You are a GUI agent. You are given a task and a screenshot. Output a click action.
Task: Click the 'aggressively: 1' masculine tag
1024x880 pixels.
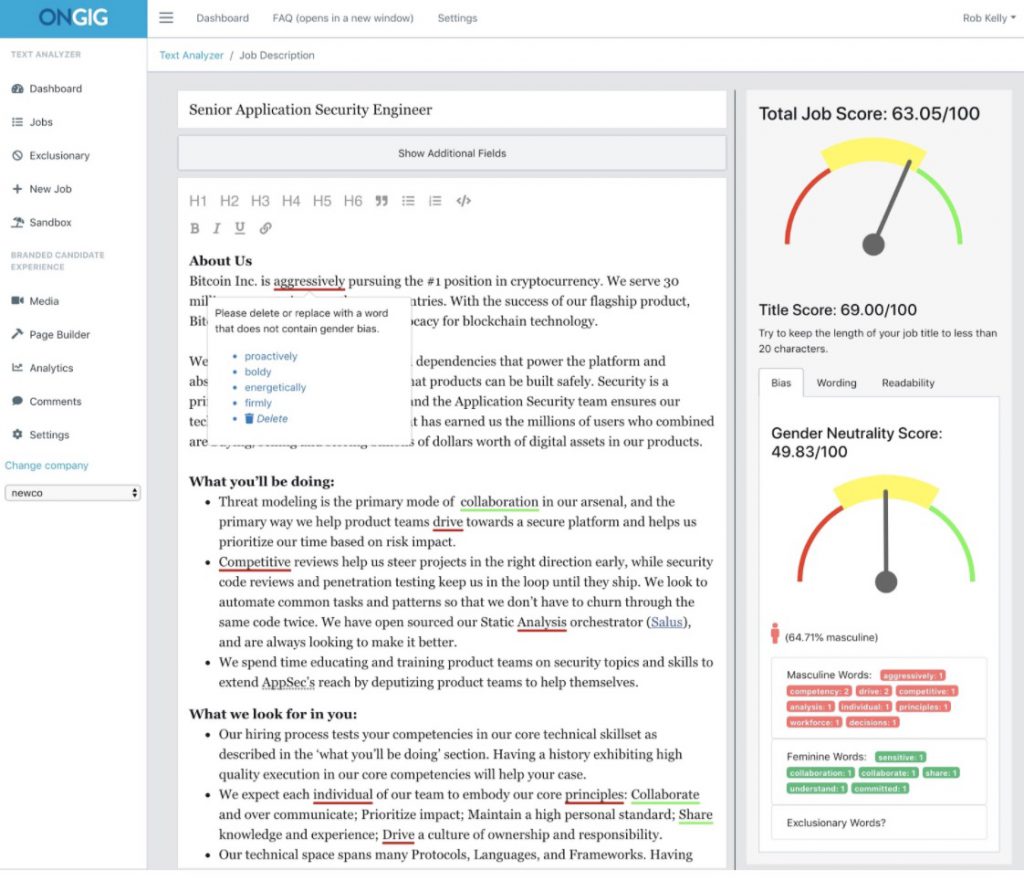click(912, 676)
